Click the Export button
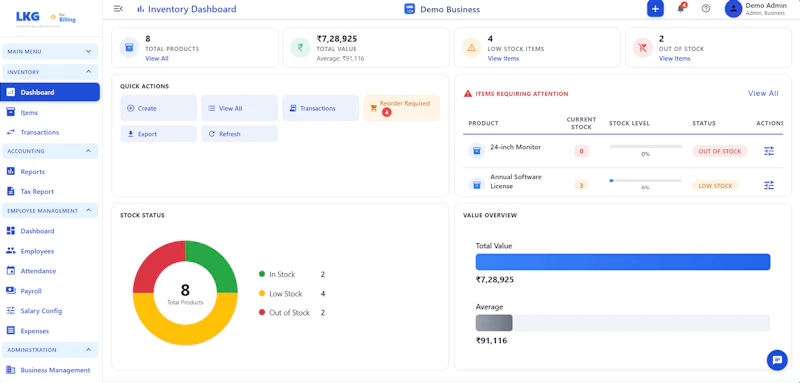800x383 pixels. (x=158, y=134)
